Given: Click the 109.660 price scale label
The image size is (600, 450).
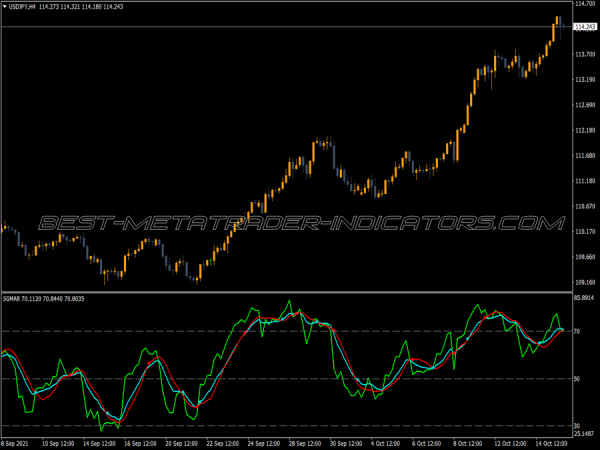Looking at the screenshot, I should (585, 257).
